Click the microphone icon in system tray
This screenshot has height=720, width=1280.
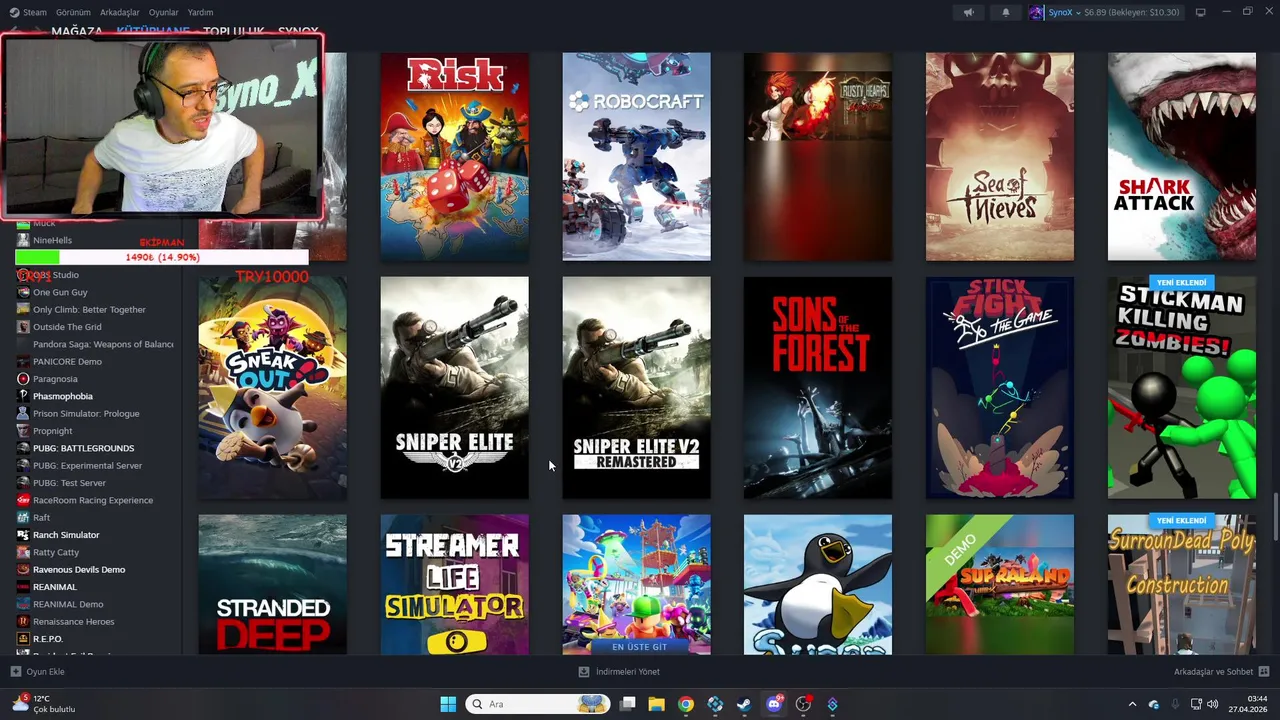(1175, 704)
